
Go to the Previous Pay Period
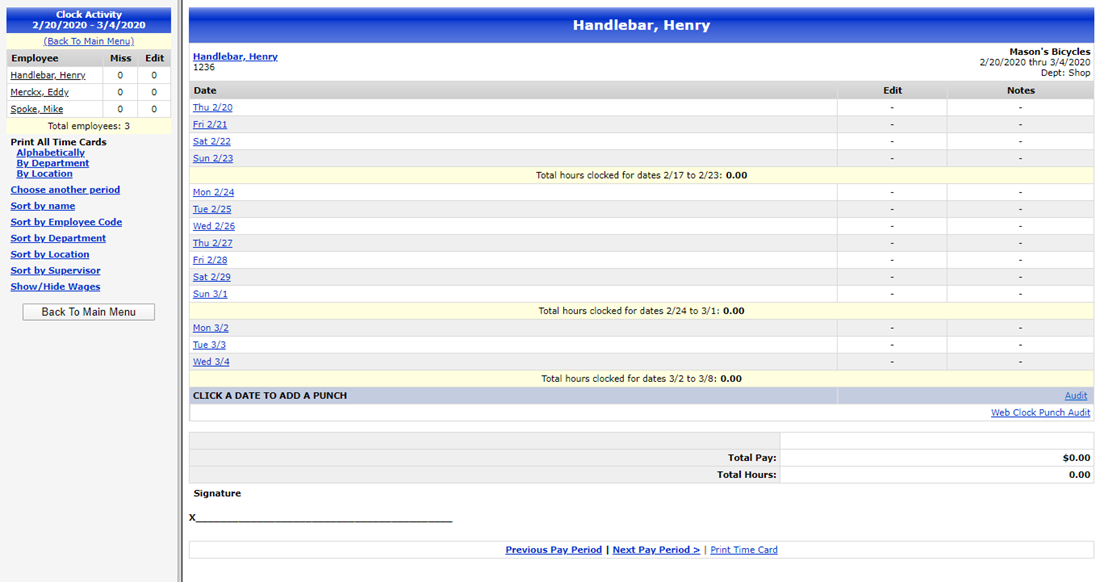[553, 549]
